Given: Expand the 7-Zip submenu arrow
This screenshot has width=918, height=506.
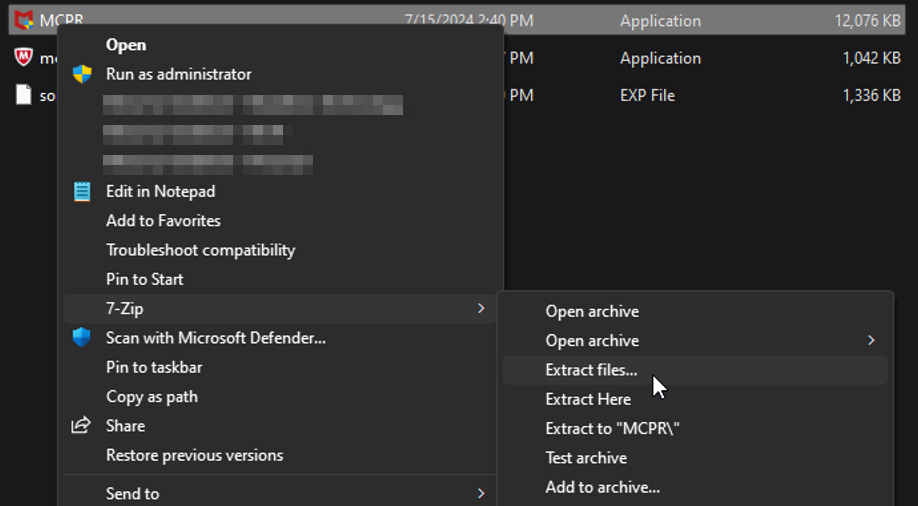Looking at the screenshot, I should (x=481, y=309).
